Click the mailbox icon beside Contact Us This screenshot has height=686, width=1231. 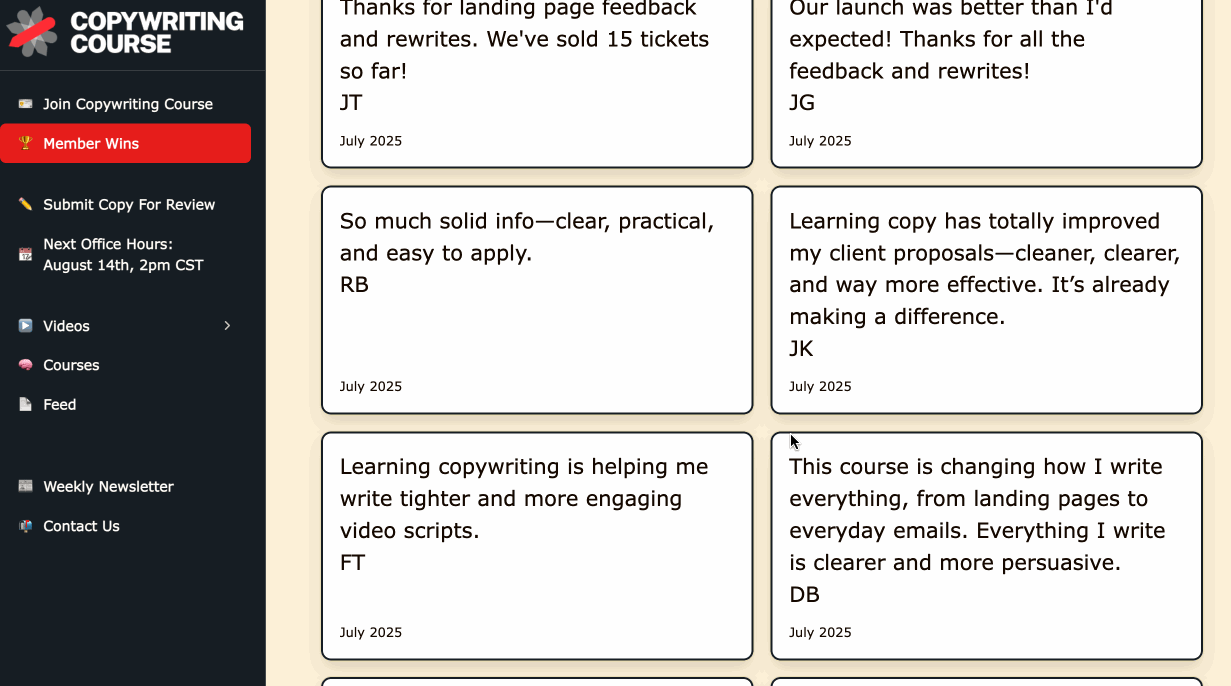coord(25,527)
